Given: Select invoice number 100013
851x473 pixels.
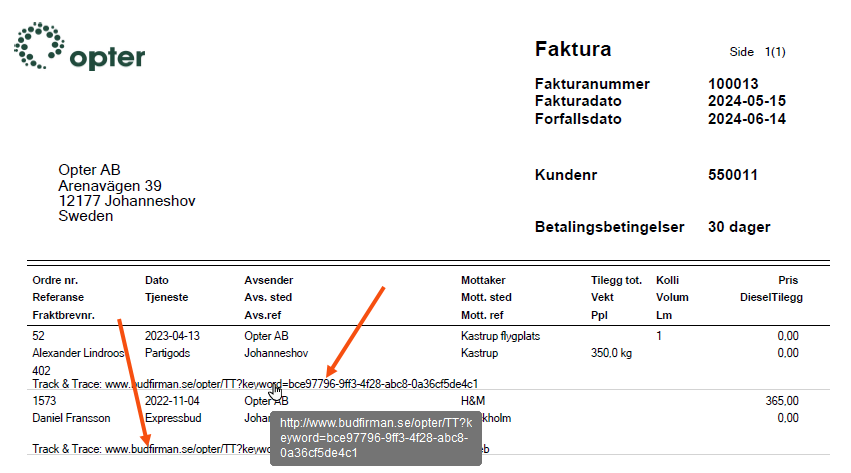Looking at the screenshot, I should click(x=733, y=84).
